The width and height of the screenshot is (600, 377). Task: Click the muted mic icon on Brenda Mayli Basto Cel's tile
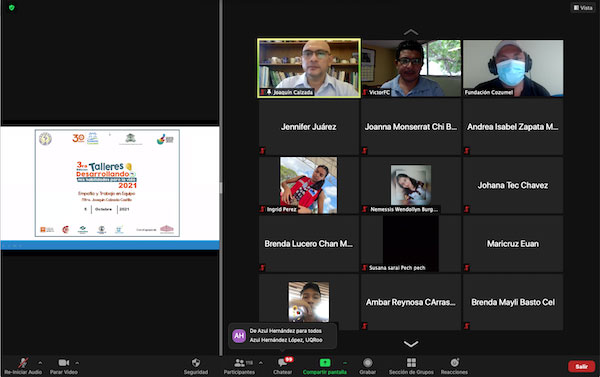466,326
